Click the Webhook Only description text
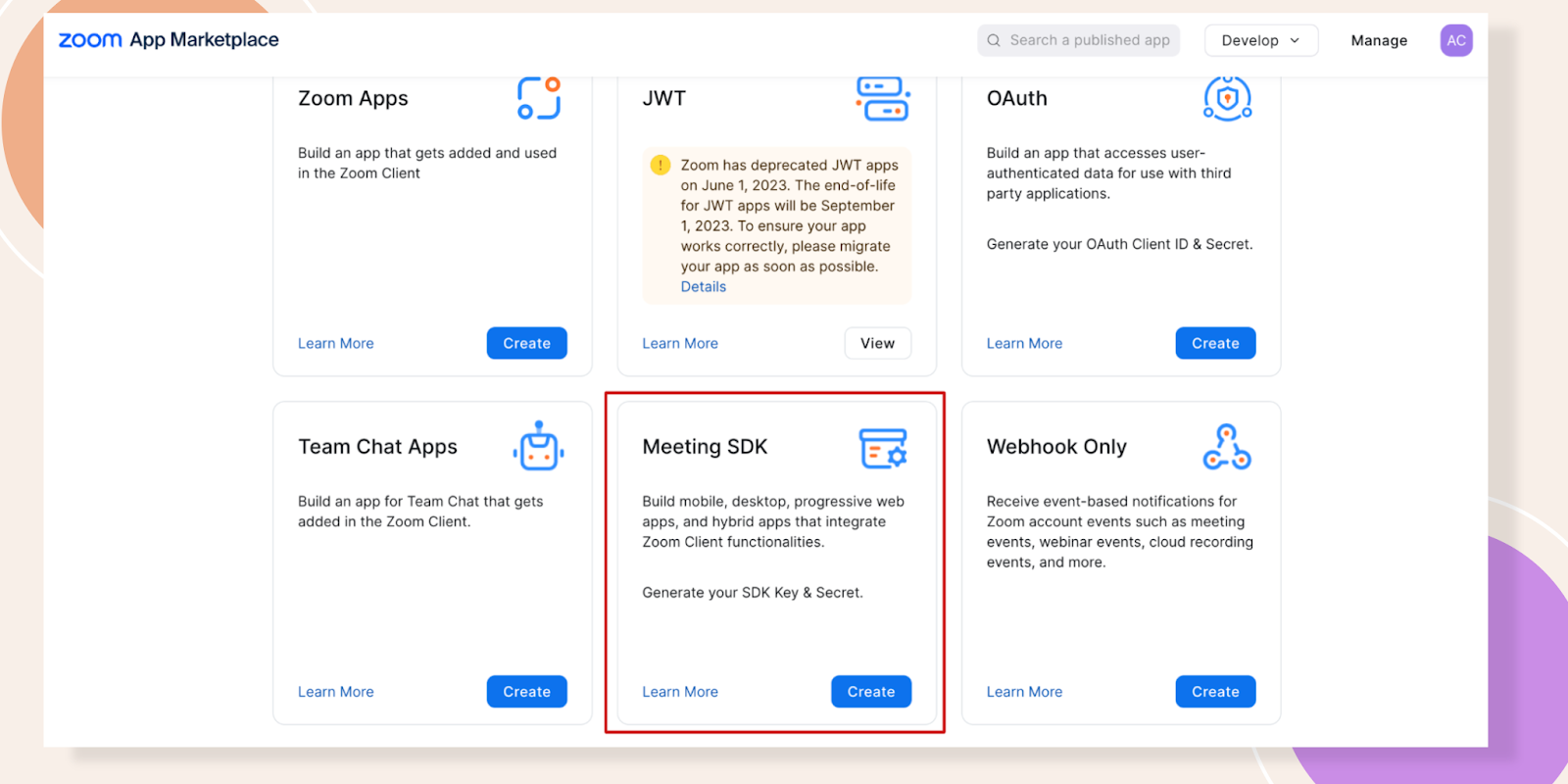Screen dimensions: 1568x784 tap(1120, 532)
